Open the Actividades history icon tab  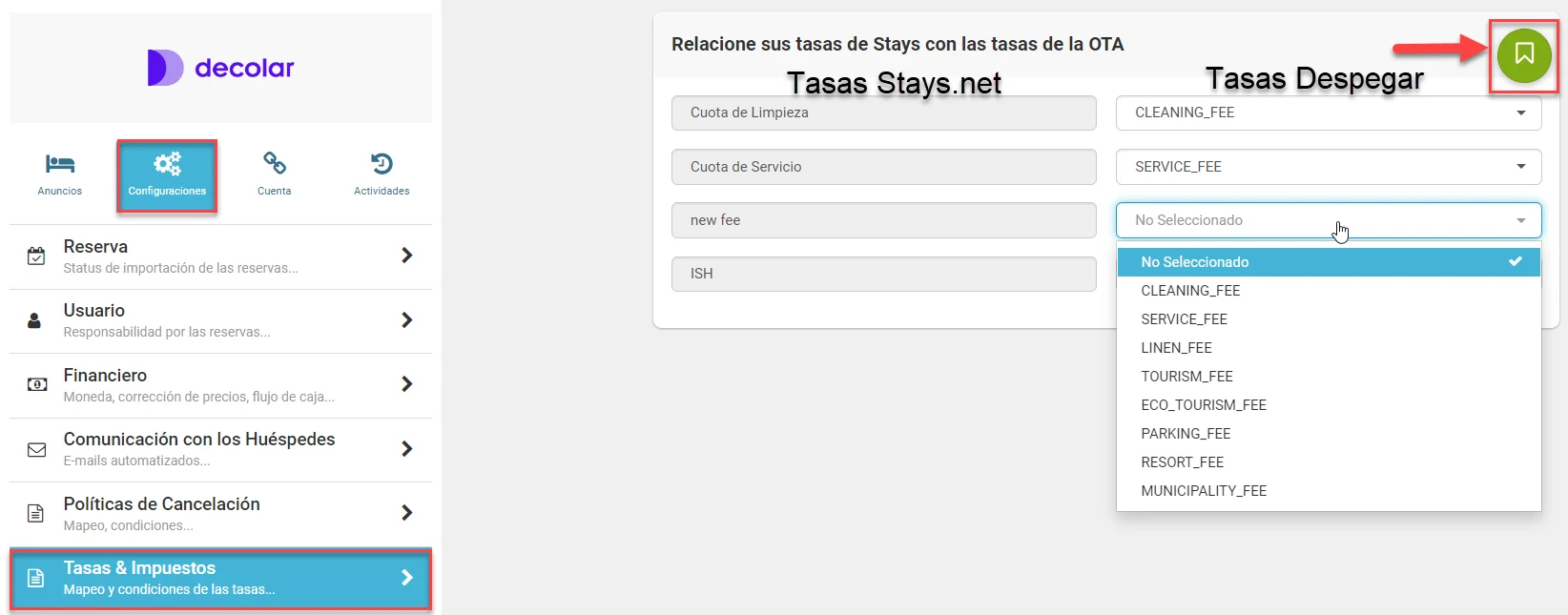[382, 174]
